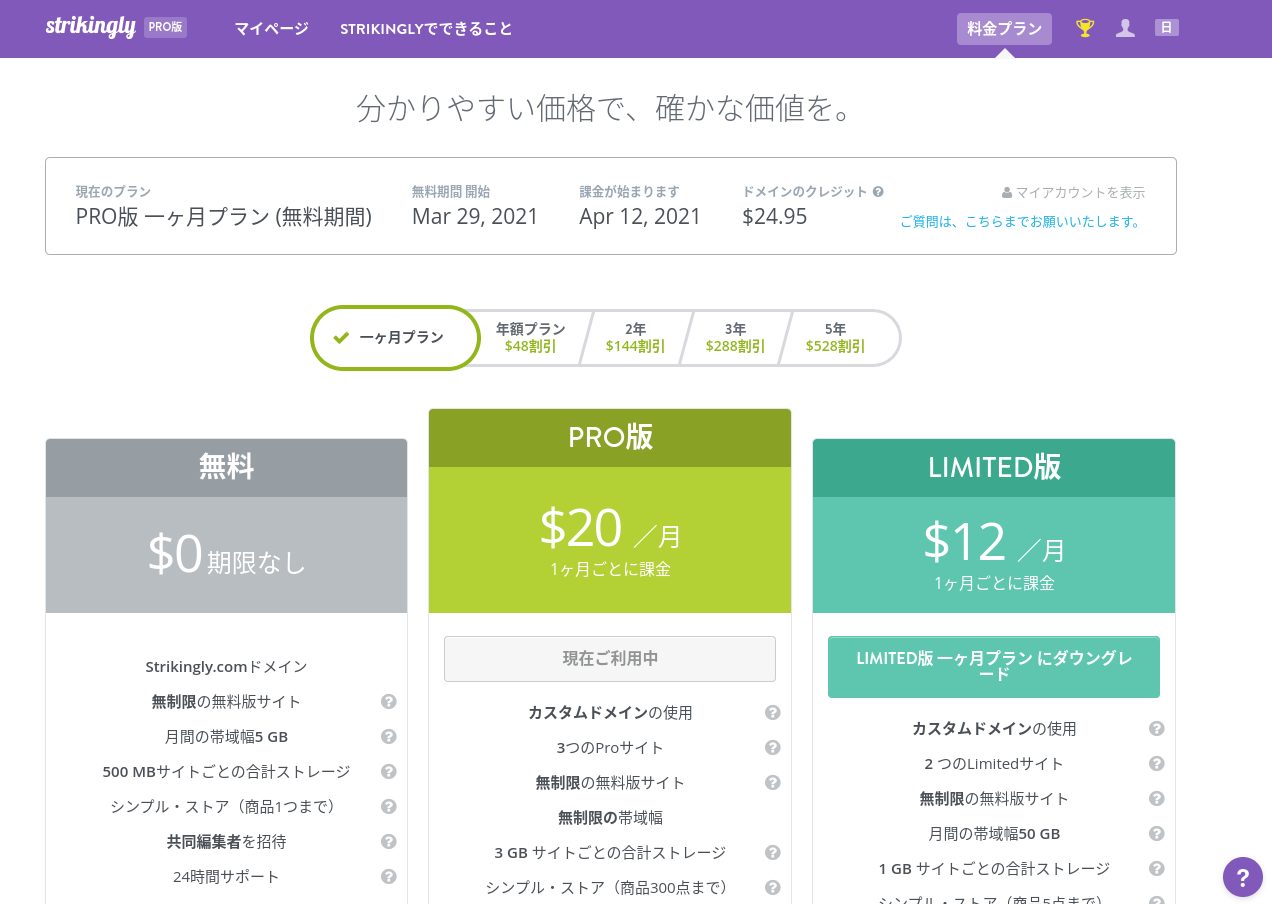The width and height of the screenshot is (1272, 904).
Task: Click help icon for 2 つのLimitedサイト
Action: point(1157,764)
